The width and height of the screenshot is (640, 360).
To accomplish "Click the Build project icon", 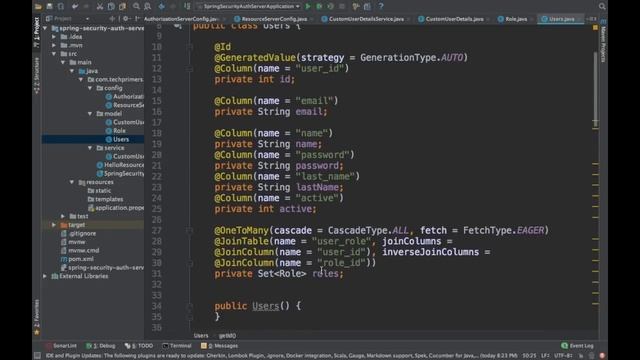I will (x=187, y=6).
